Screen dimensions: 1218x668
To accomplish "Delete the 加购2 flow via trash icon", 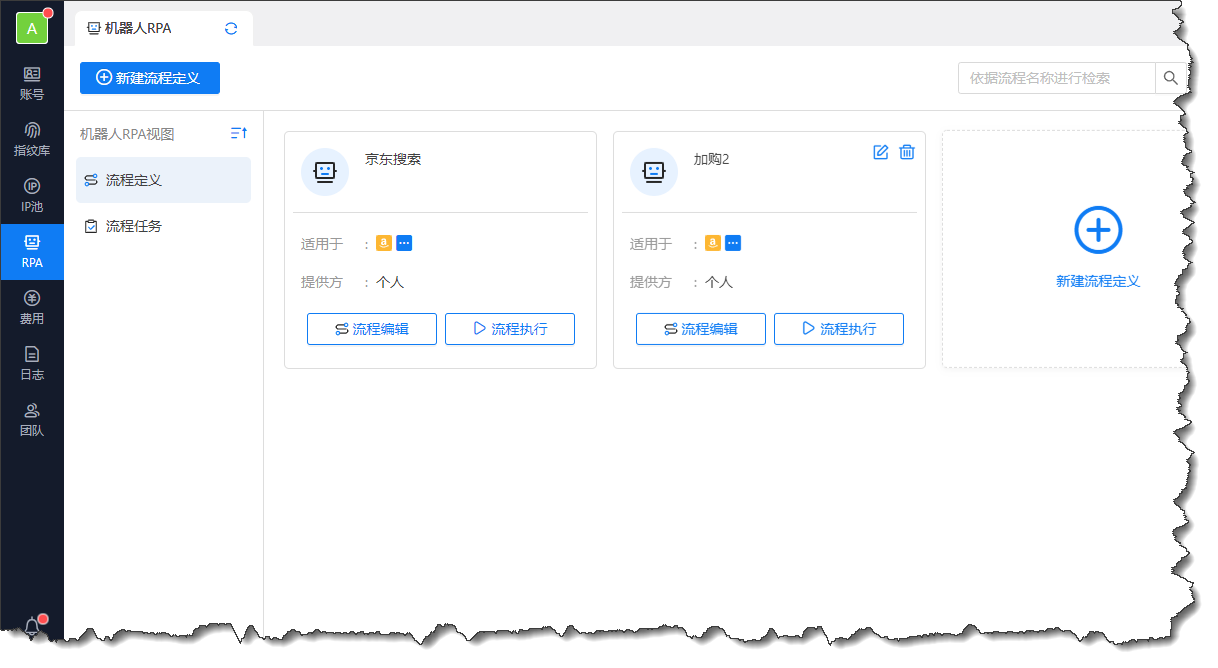I will (x=907, y=152).
